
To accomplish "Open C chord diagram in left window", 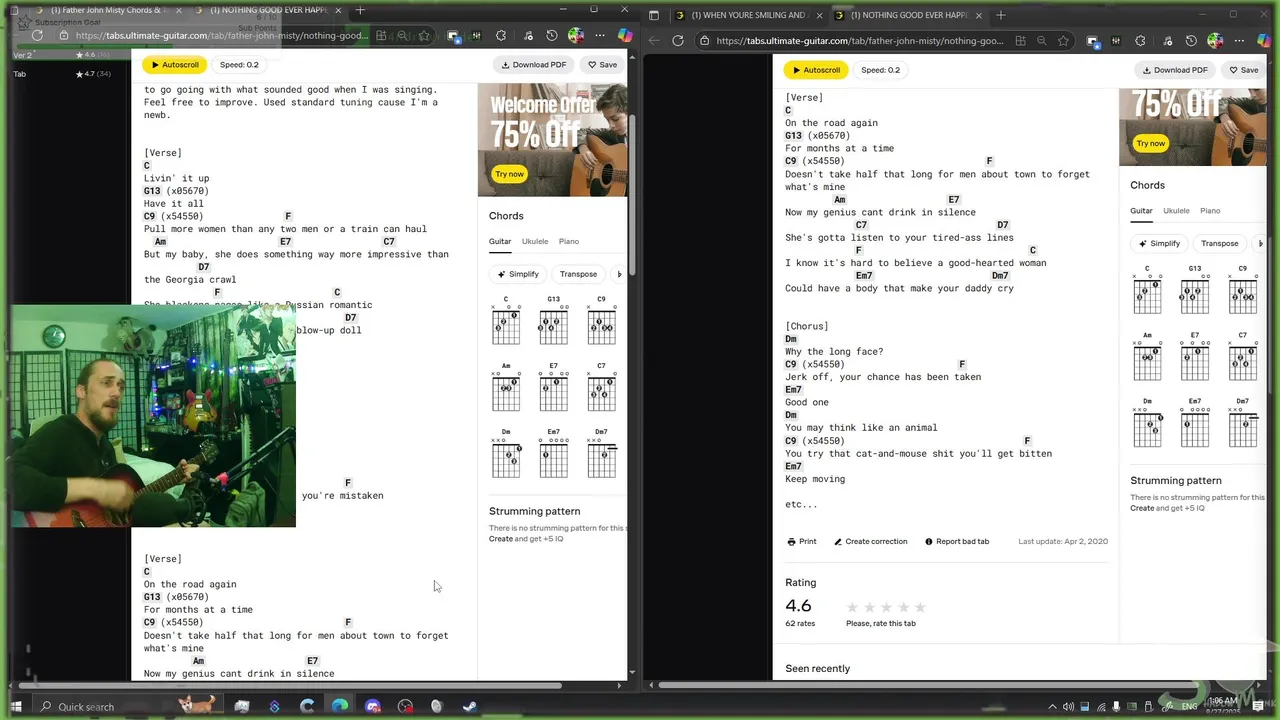I will 506,322.
